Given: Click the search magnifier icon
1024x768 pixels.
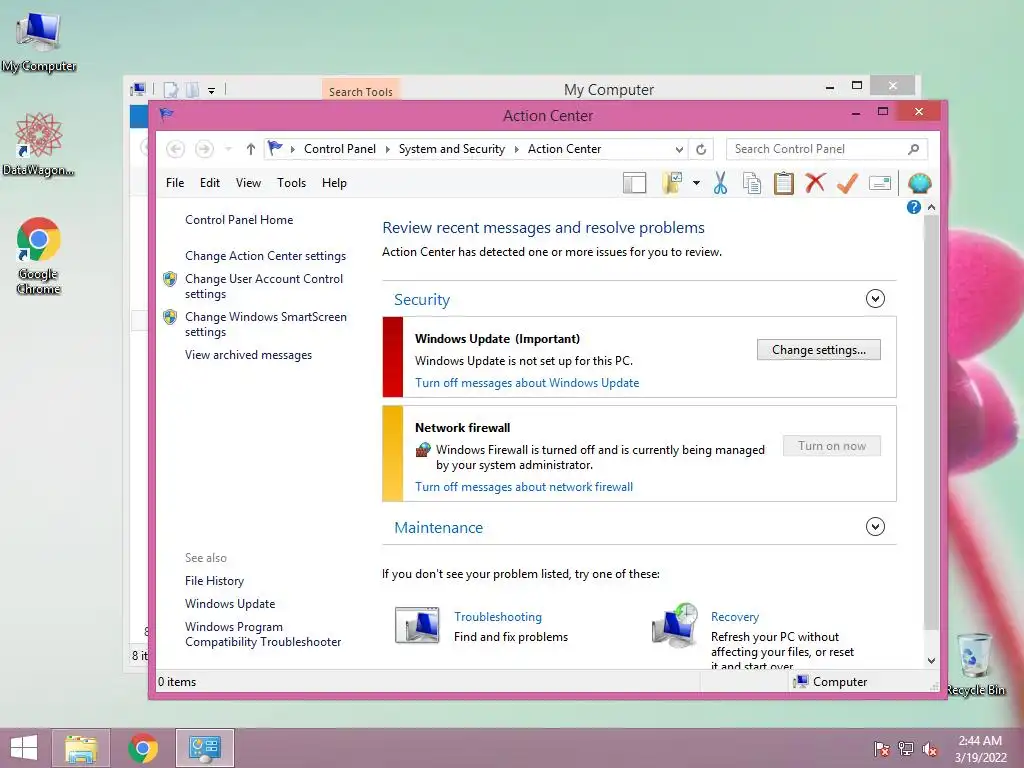Looking at the screenshot, I should pos(914,149).
